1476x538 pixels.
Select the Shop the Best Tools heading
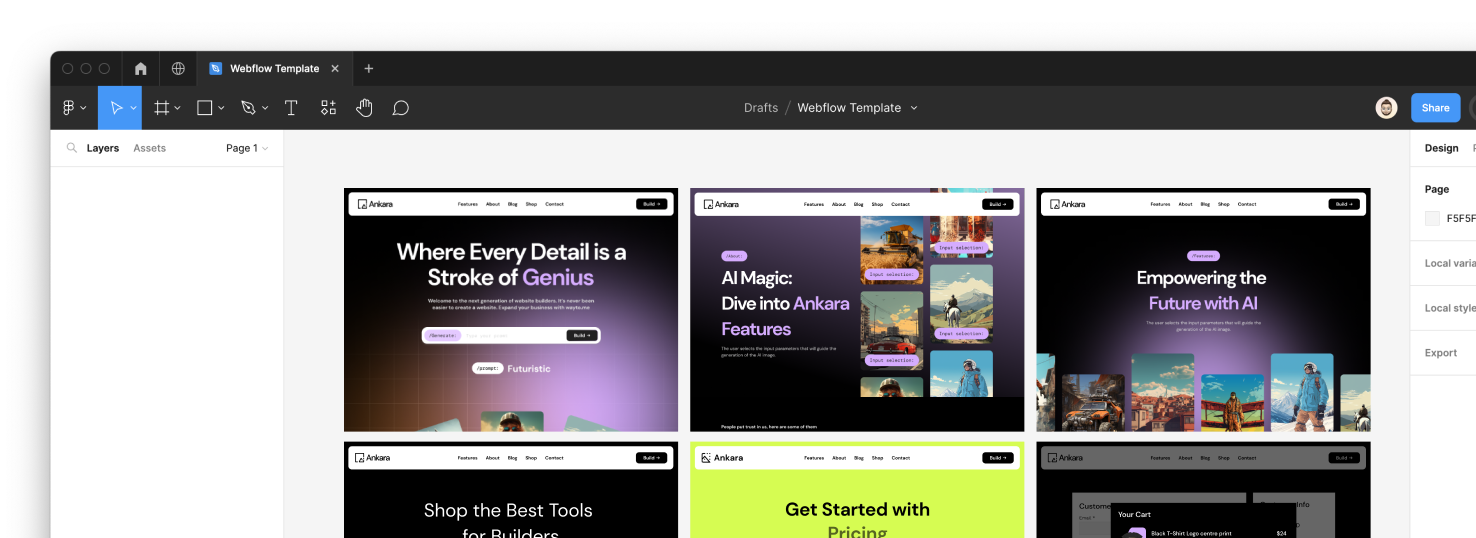coord(508,521)
